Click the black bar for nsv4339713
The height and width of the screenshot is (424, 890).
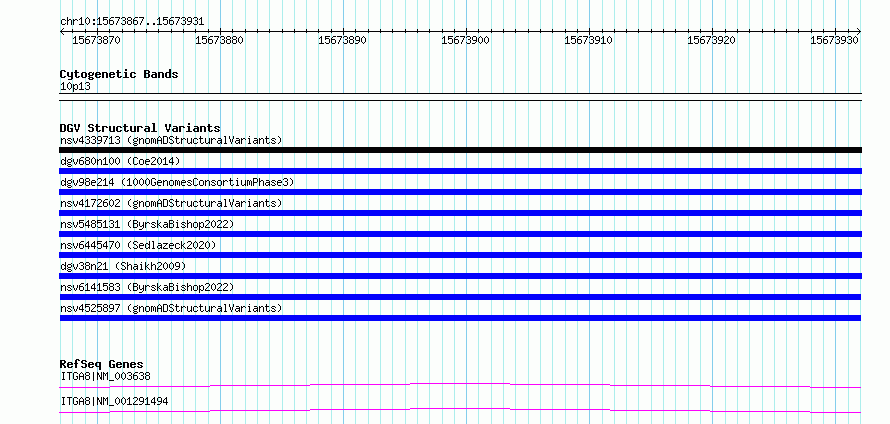pyautogui.click(x=461, y=150)
